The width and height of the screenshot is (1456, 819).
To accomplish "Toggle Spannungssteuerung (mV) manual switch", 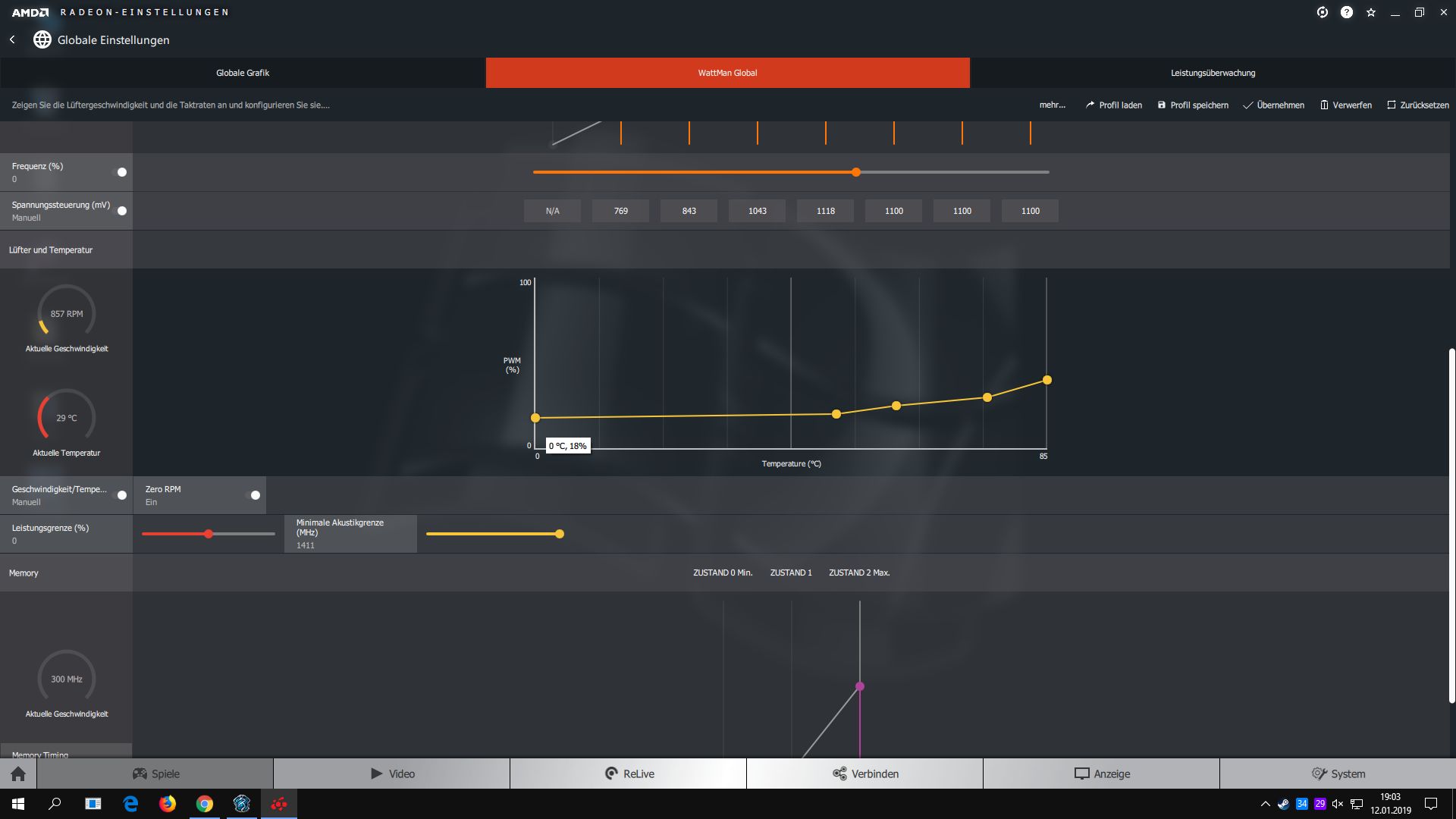I will pyautogui.click(x=121, y=211).
